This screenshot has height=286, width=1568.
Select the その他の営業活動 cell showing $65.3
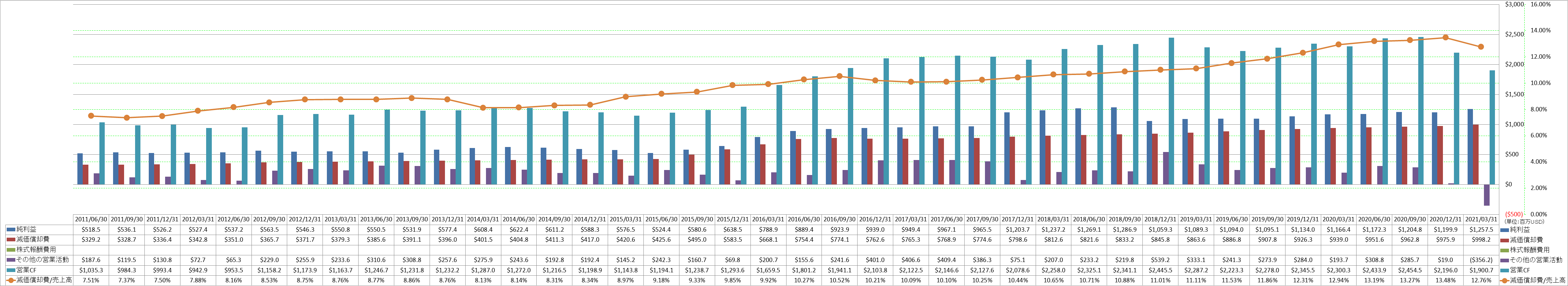[233, 260]
